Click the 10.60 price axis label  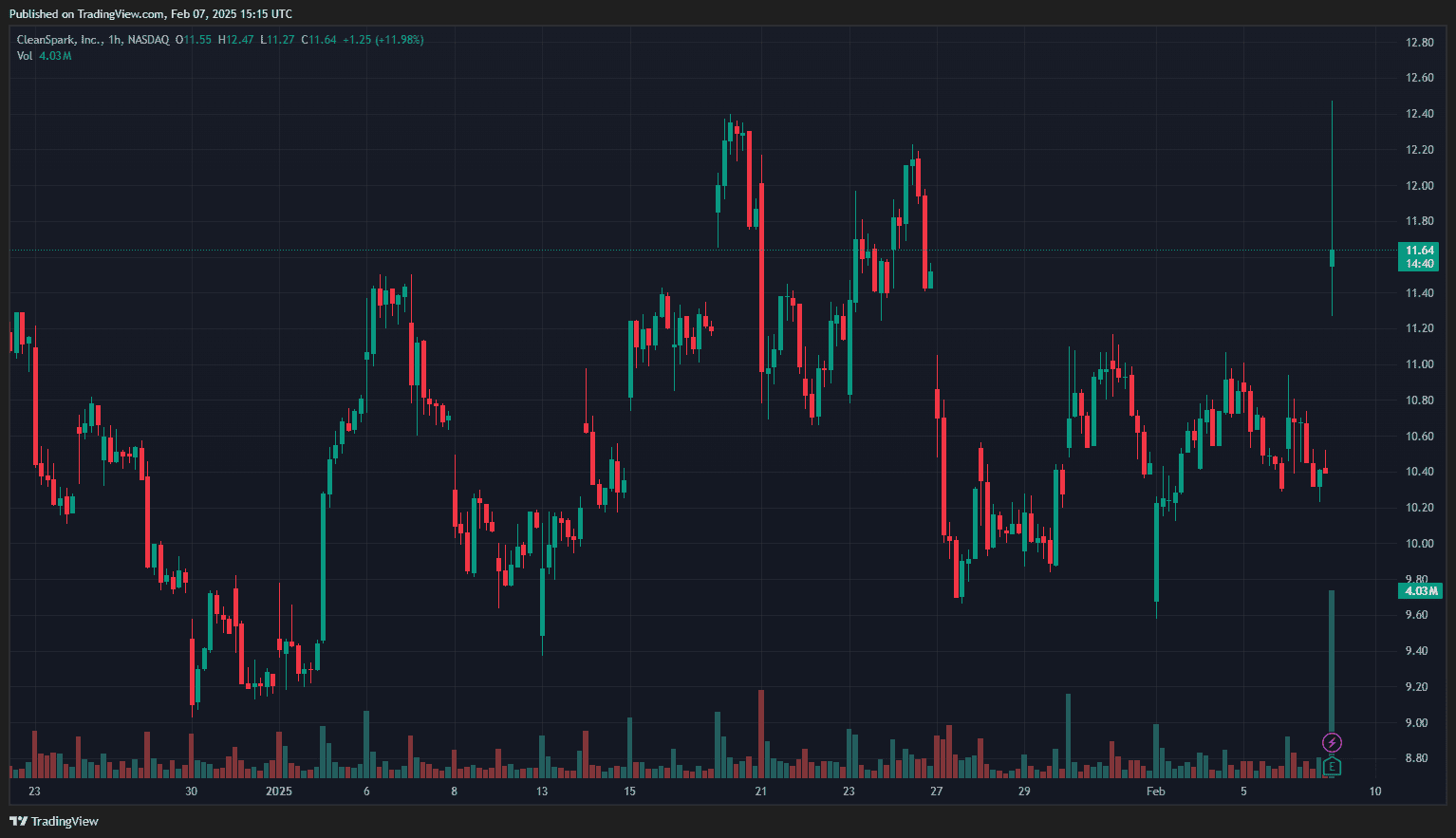(x=1420, y=437)
